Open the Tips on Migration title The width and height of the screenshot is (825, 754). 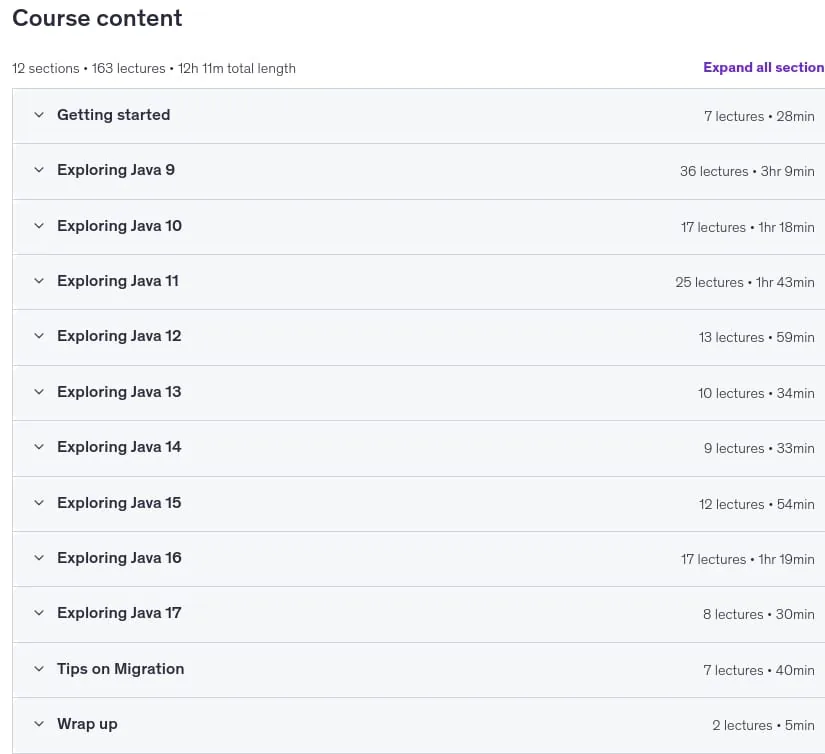pos(120,669)
